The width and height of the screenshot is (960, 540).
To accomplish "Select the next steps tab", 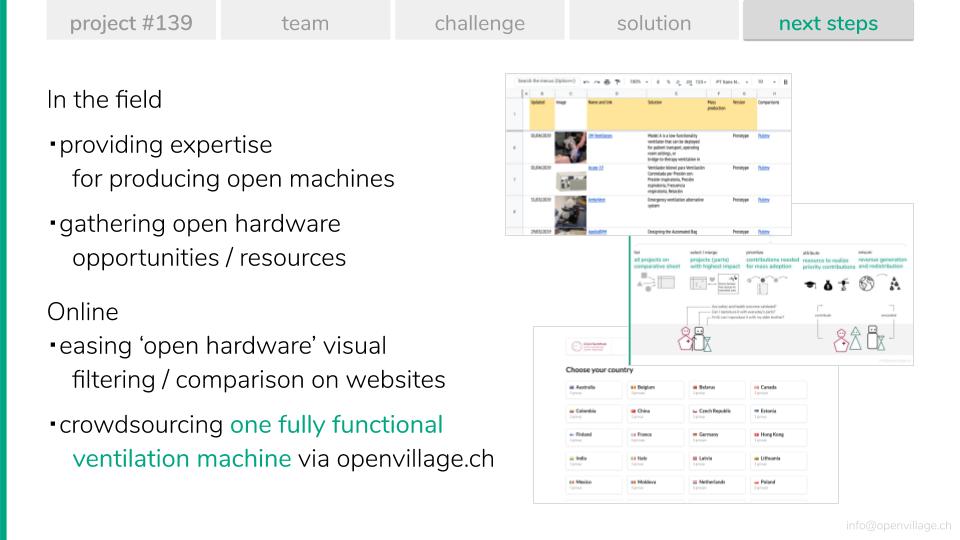I will point(828,20).
